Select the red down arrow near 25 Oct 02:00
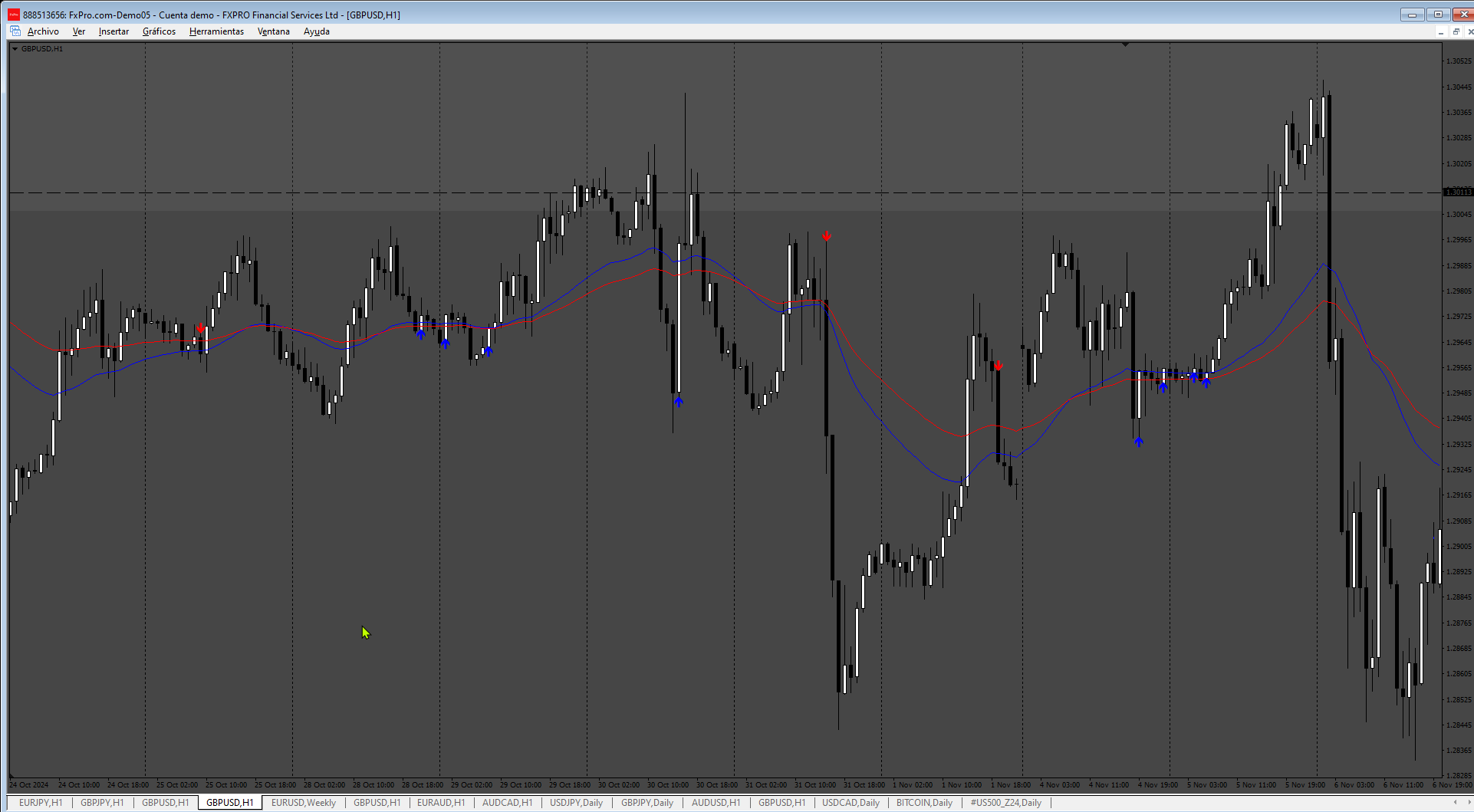The width and height of the screenshot is (1474, 812). 200,328
